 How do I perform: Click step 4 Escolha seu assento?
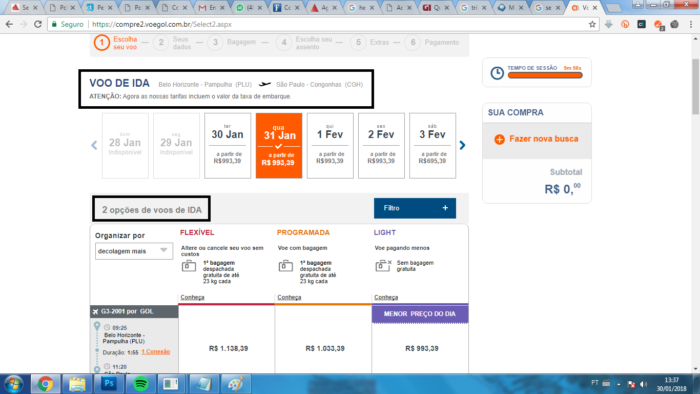click(304, 43)
